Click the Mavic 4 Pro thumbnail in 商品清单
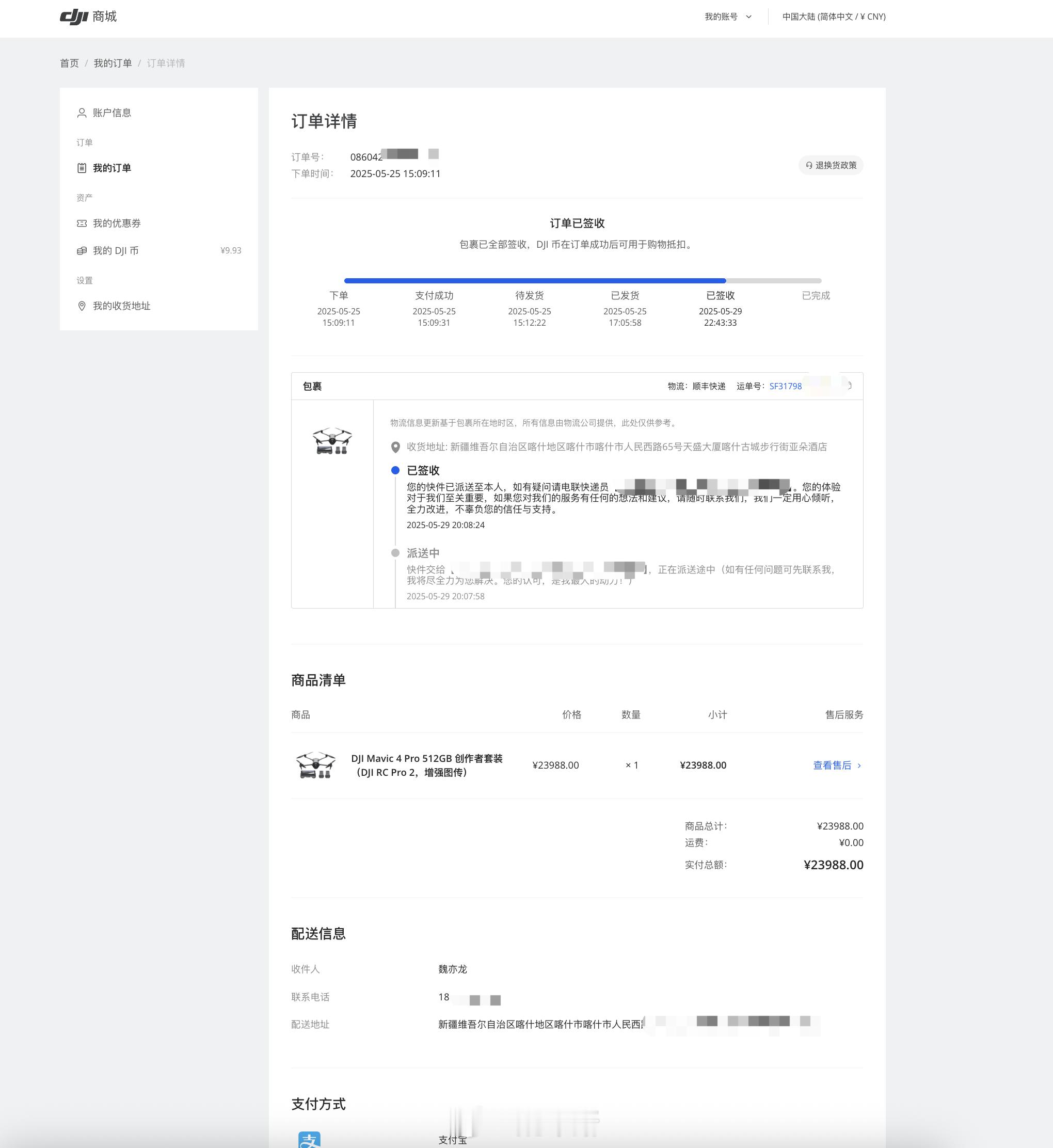 316,765
